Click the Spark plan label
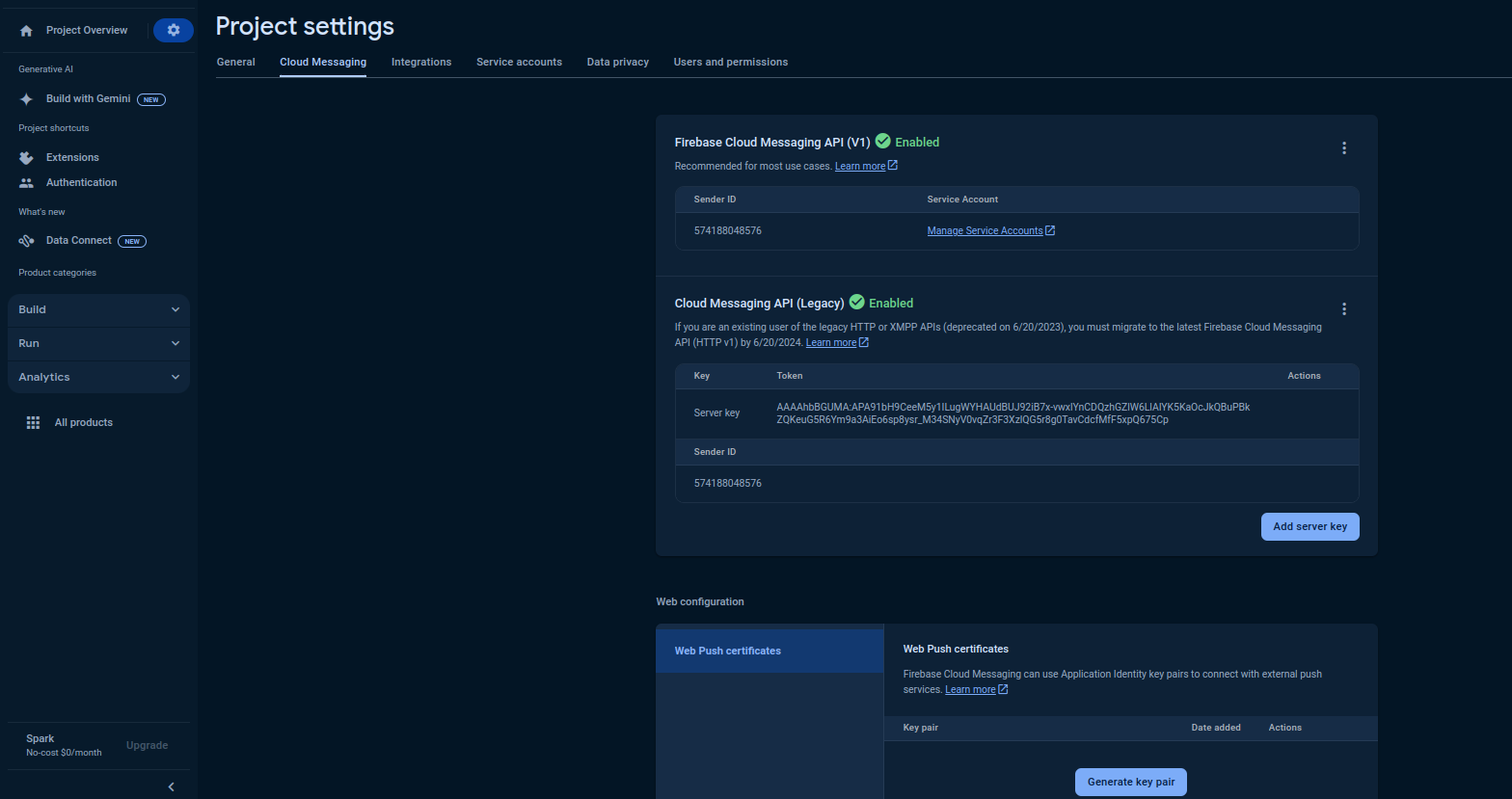The image size is (1512, 799). pyautogui.click(x=40, y=739)
